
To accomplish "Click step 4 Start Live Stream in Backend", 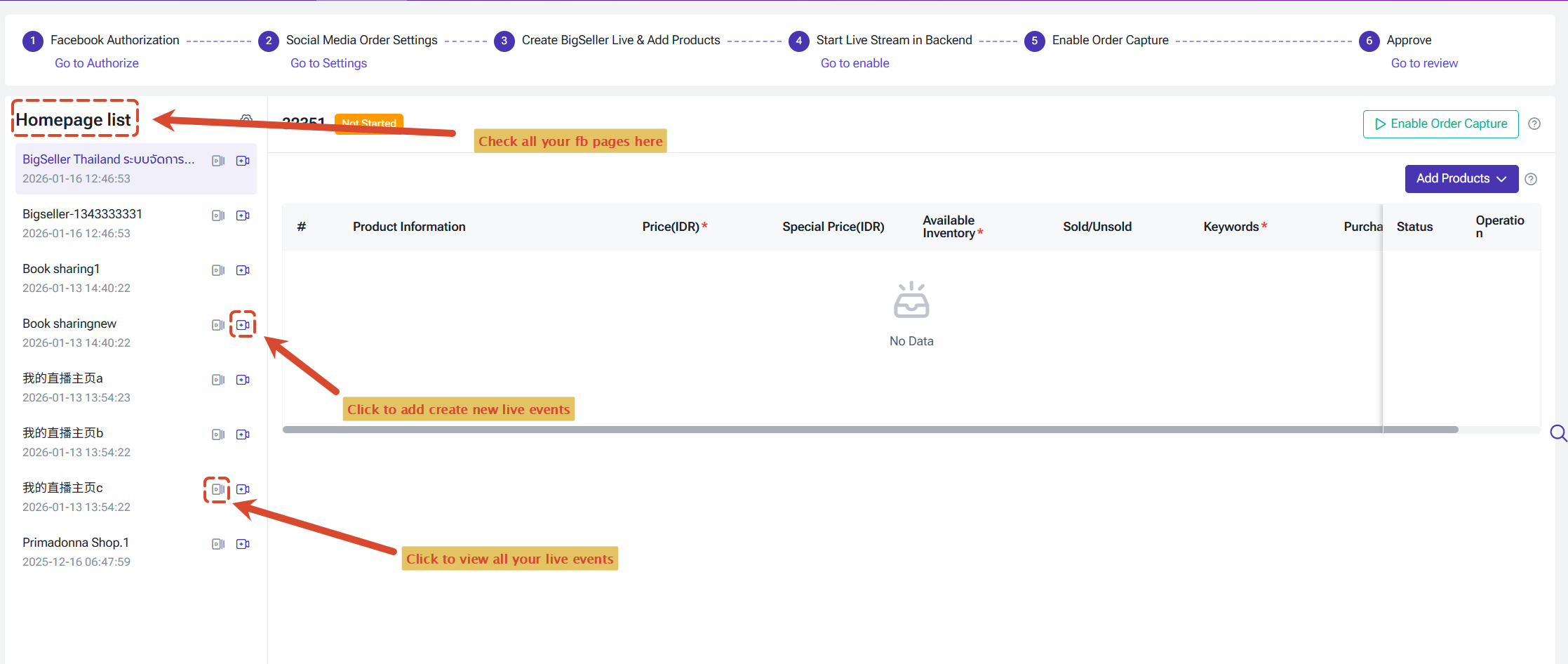I will coord(880,41).
